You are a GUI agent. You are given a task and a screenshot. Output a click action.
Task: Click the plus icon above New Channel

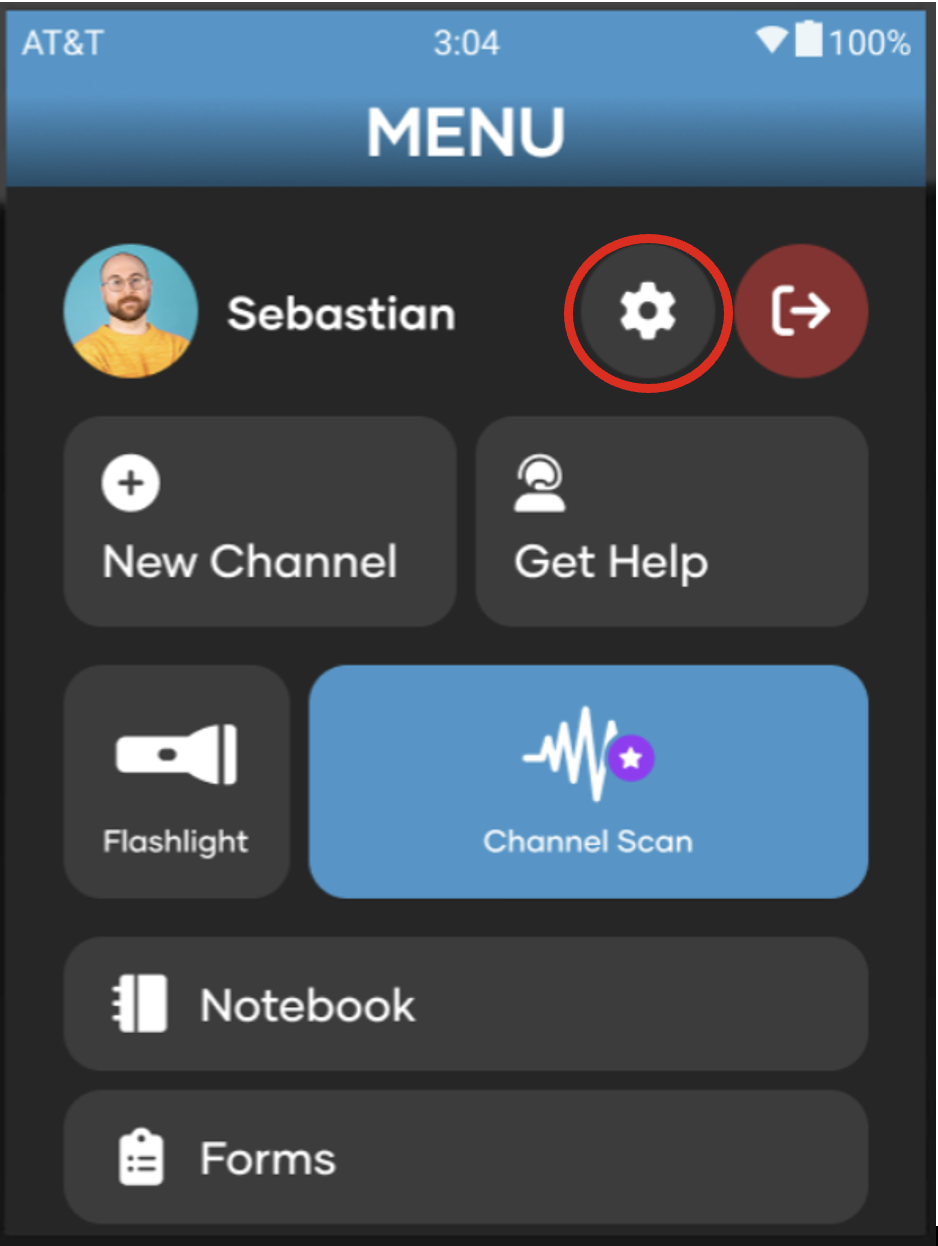coord(131,483)
